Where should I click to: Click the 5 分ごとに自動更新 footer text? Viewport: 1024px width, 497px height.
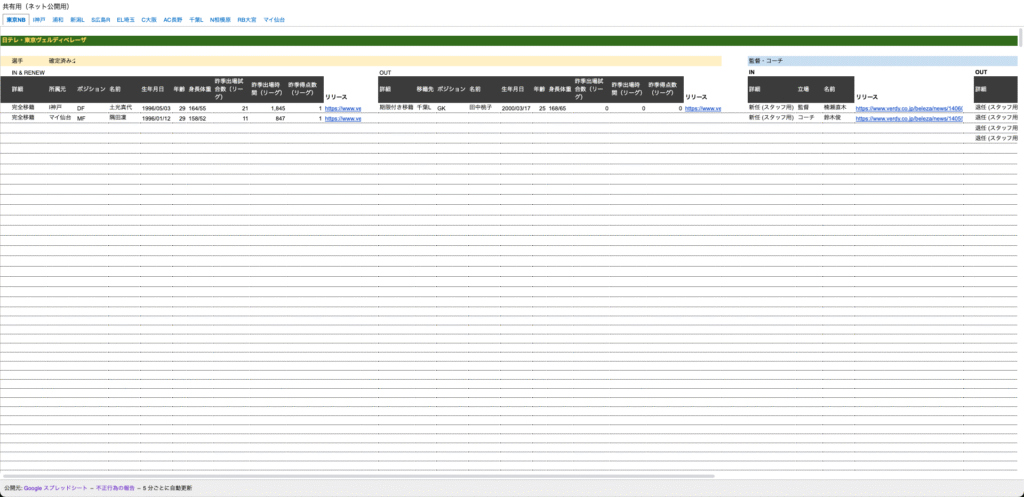[x=168, y=488]
